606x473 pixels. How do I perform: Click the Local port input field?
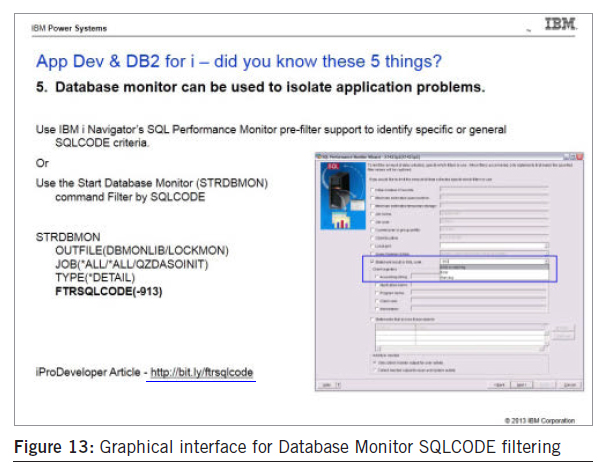[492, 246]
